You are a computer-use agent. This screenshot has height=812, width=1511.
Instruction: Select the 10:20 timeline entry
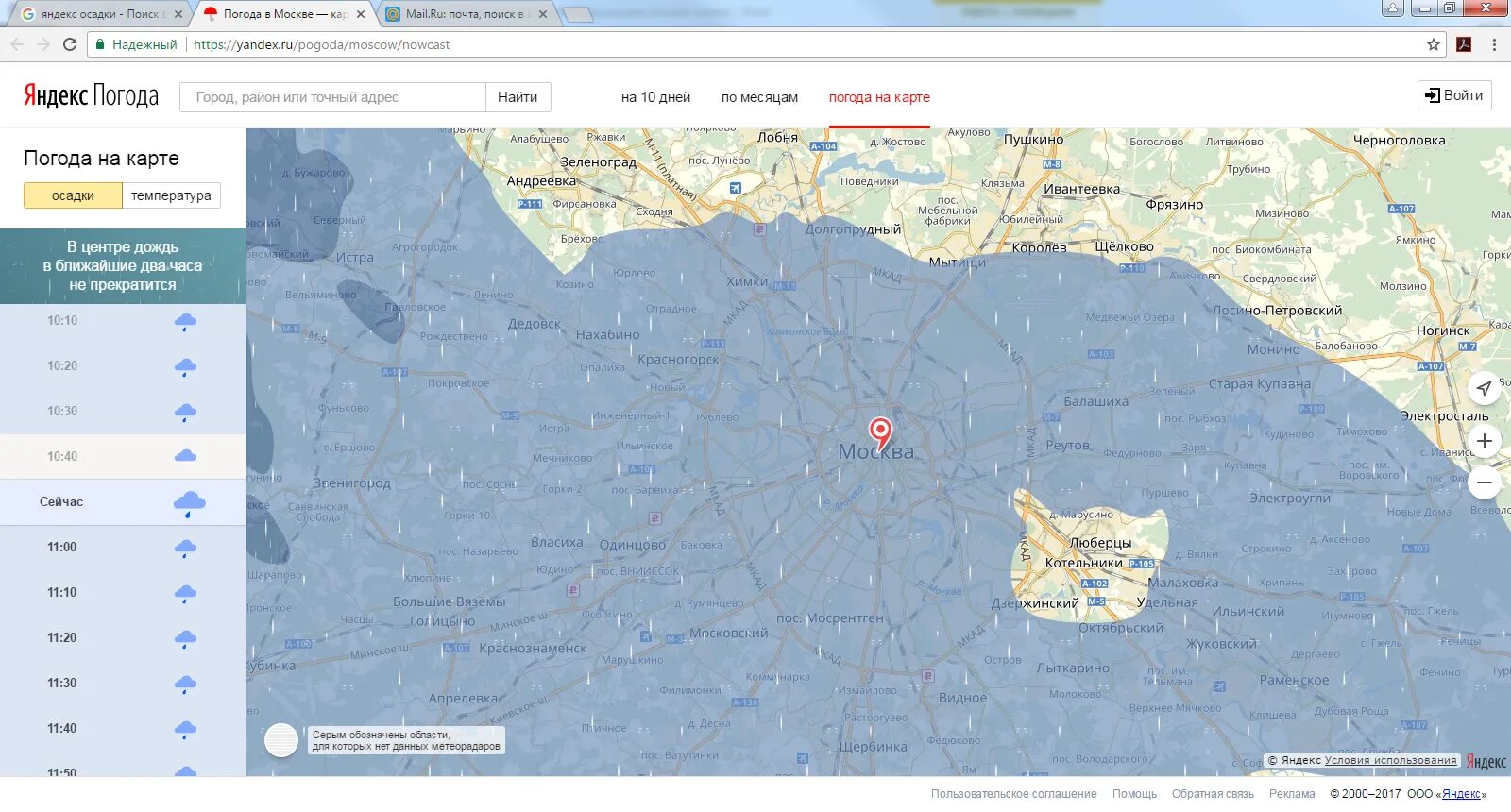click(x=123, y=366)
